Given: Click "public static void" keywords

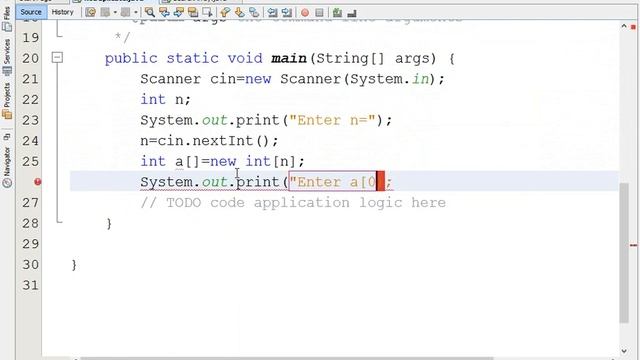Looking at the screenshot, I should click(183, 58).
